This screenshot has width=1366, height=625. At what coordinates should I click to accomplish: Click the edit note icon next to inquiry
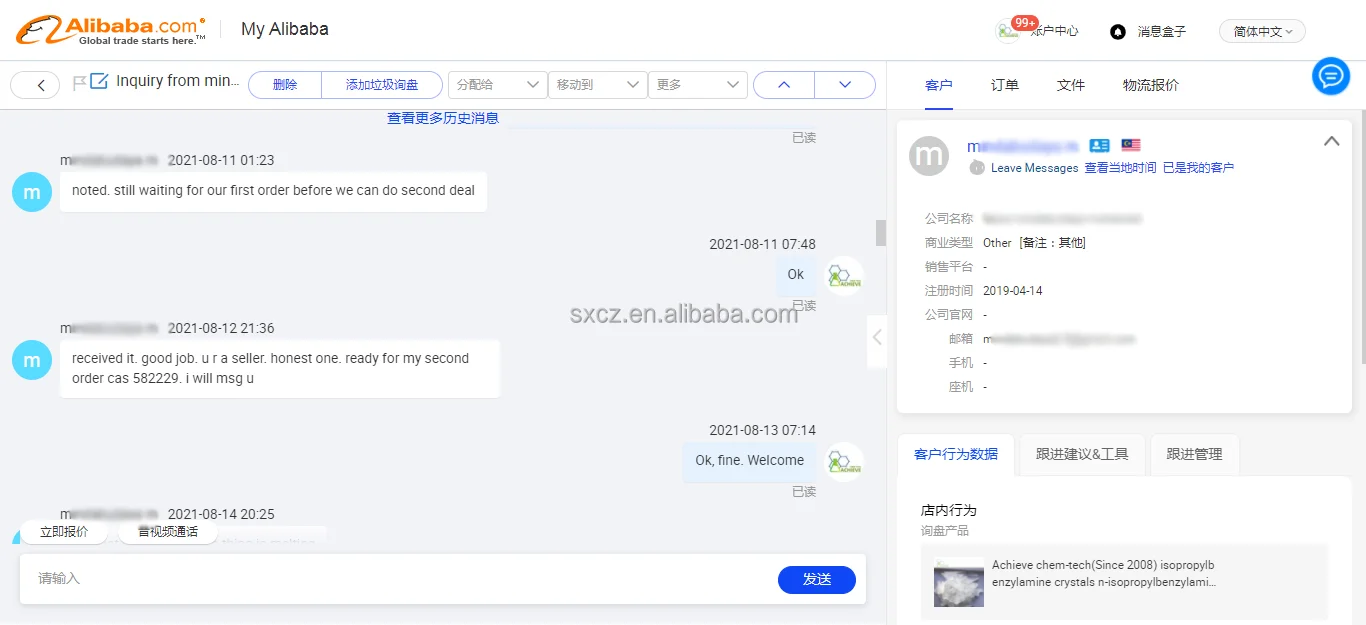[99, 81]
